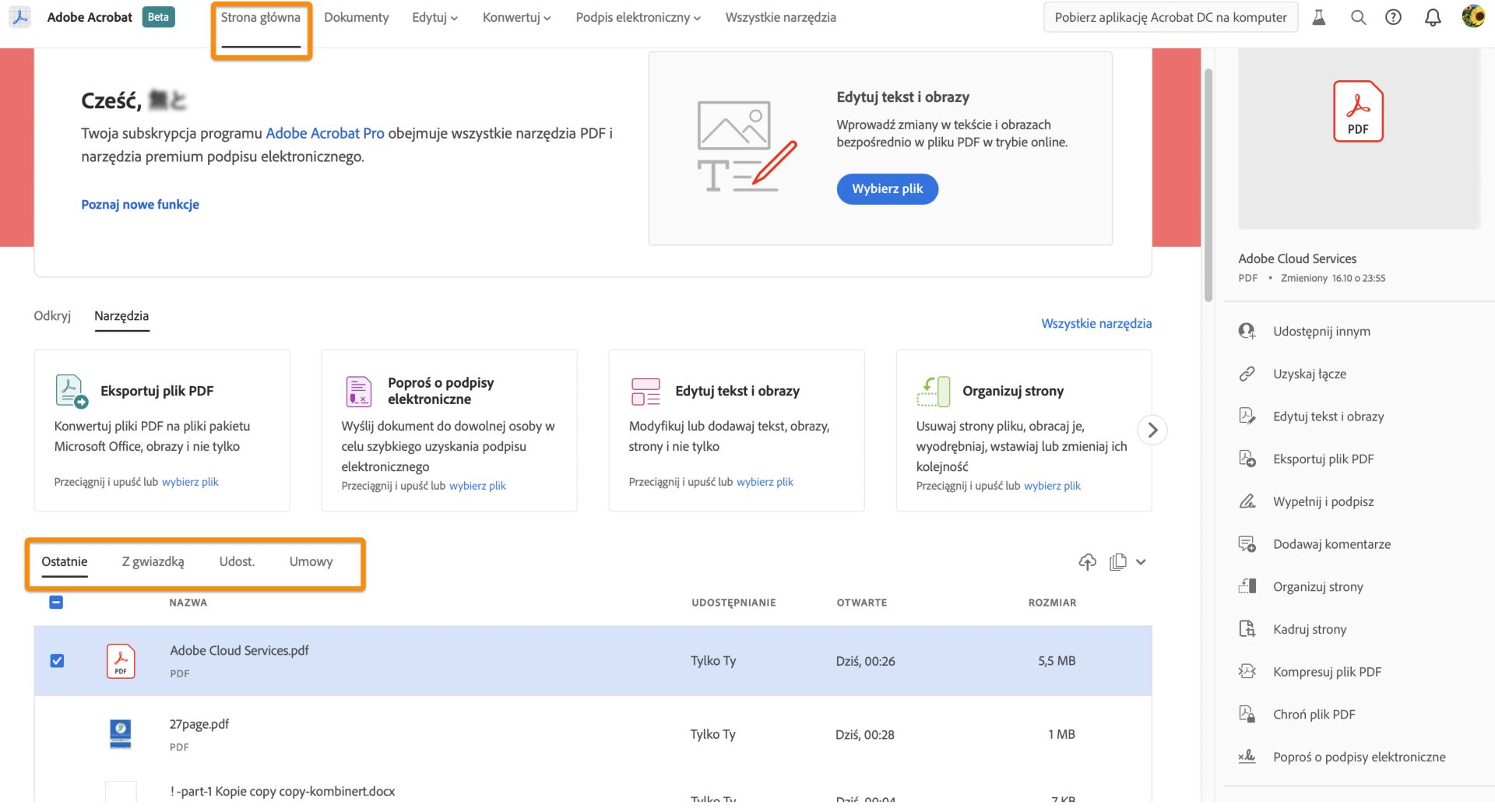Click wybierz plik in Poproś o podpisy card
The height and width of the screenshot is (812, 1495).
pos(477,486)
